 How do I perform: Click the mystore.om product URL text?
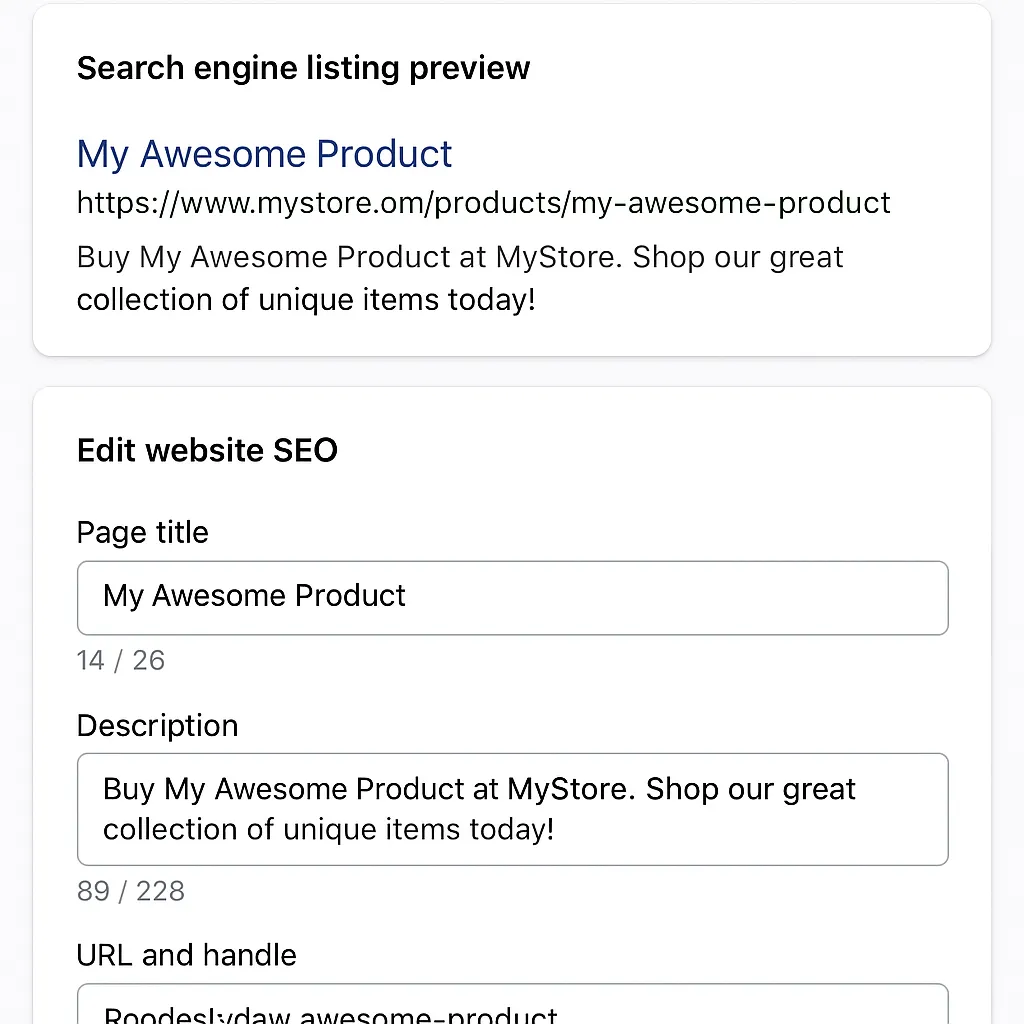482,203
